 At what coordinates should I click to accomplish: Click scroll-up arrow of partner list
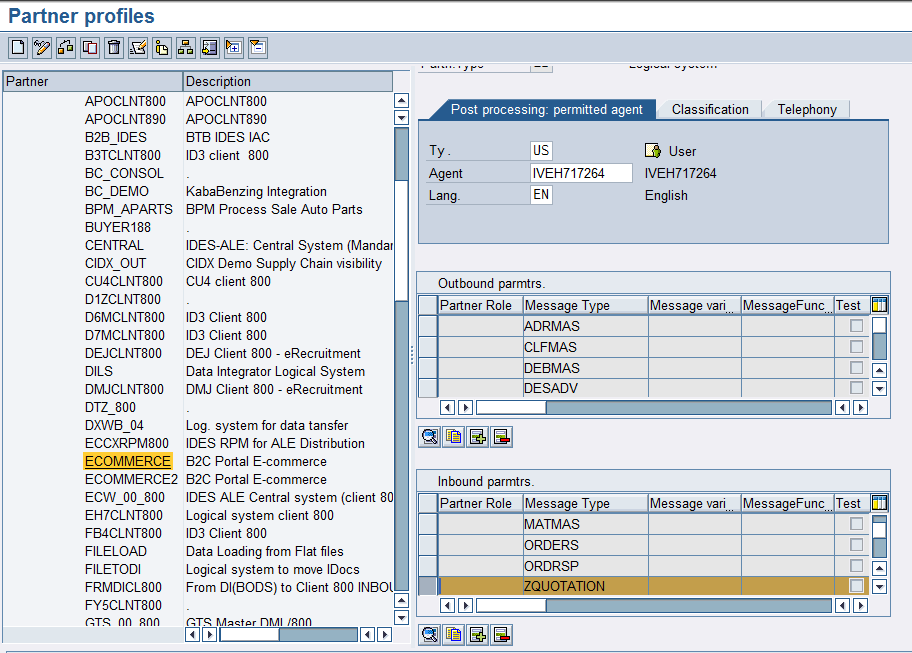(x=401, y=100)
